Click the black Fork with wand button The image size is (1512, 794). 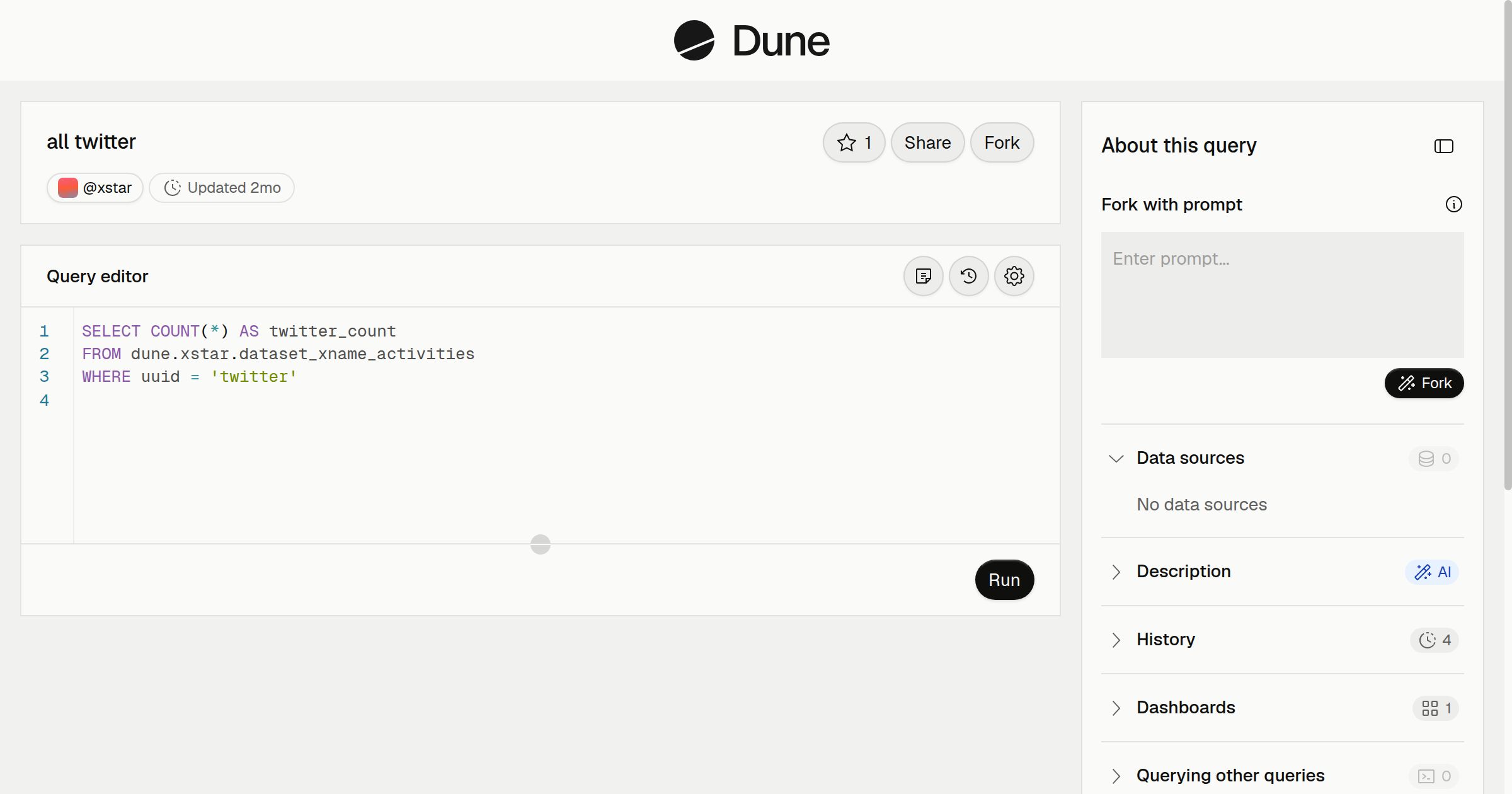(x=1424, y=383)
